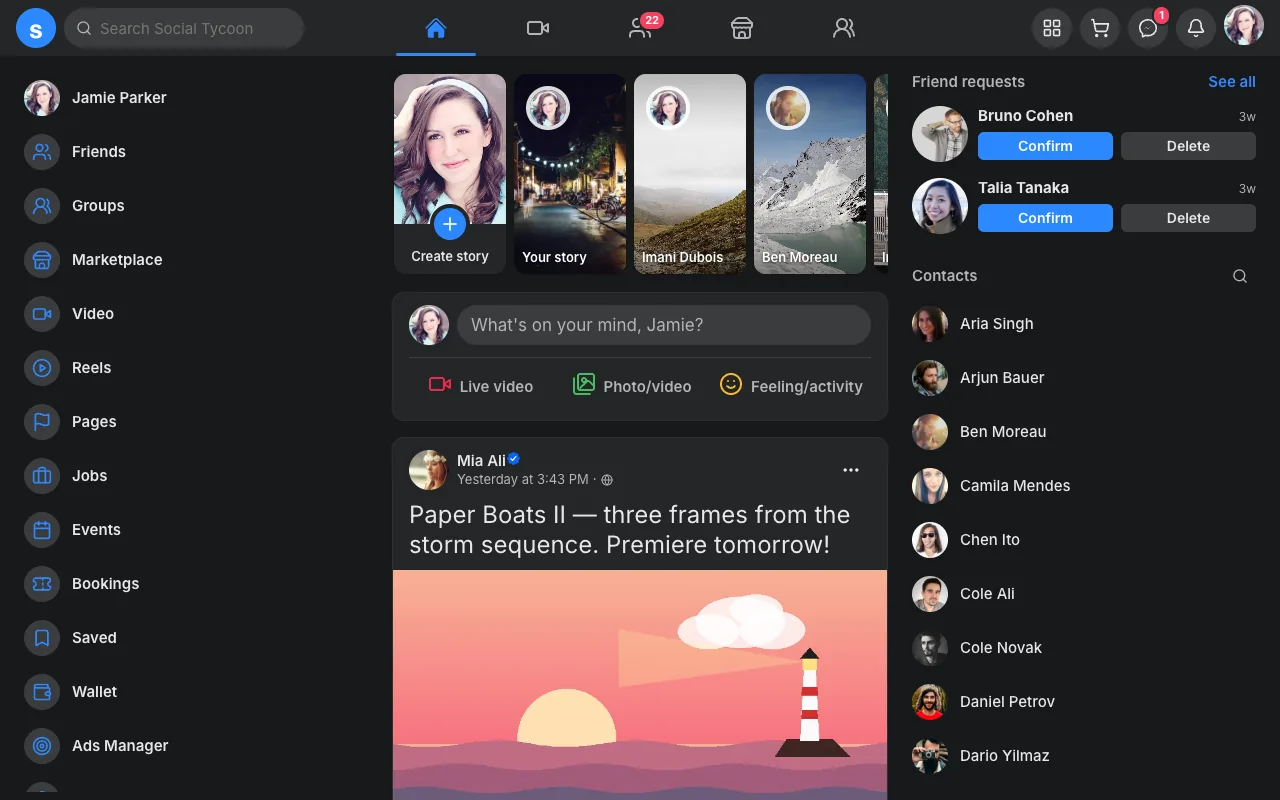Open the shopping cart icon

pyautogui.click(x=1100, y=28)
